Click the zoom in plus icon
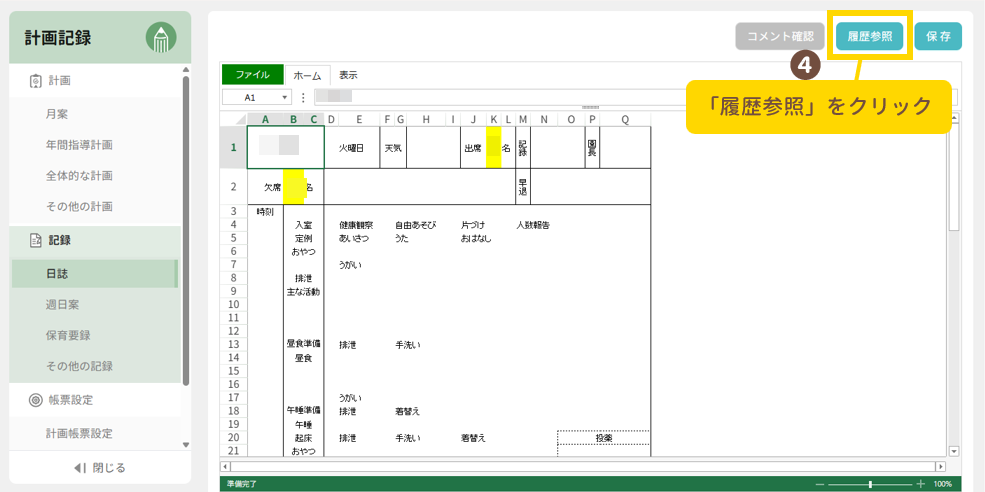This screenshot has height=492, width=985. pyautogui.click(x=920, y=484)
